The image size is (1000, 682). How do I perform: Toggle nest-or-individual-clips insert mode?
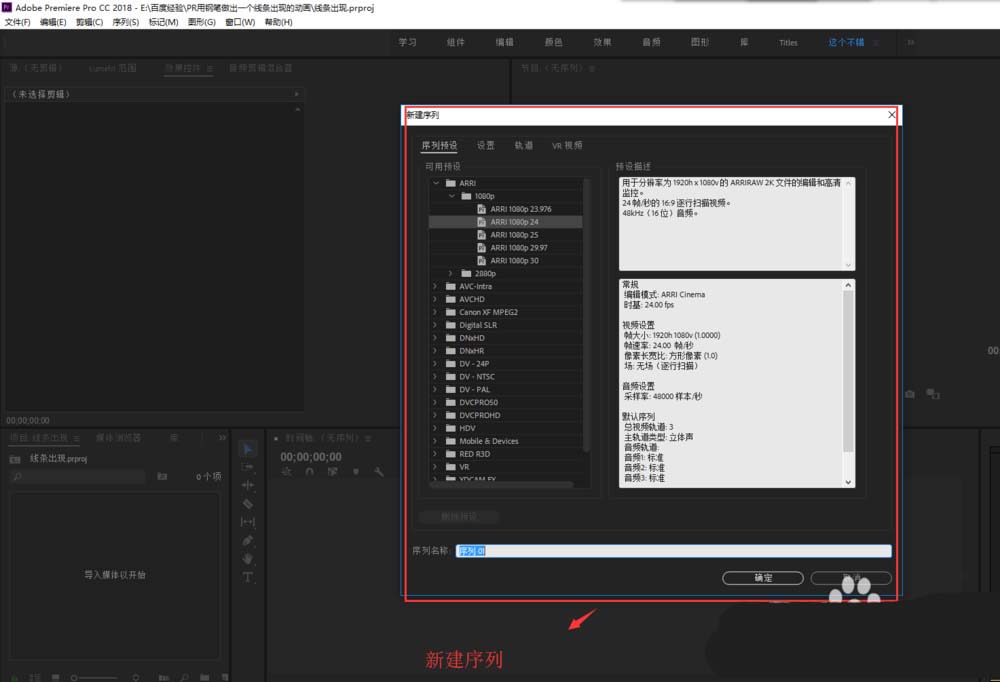tap(286, 472)
